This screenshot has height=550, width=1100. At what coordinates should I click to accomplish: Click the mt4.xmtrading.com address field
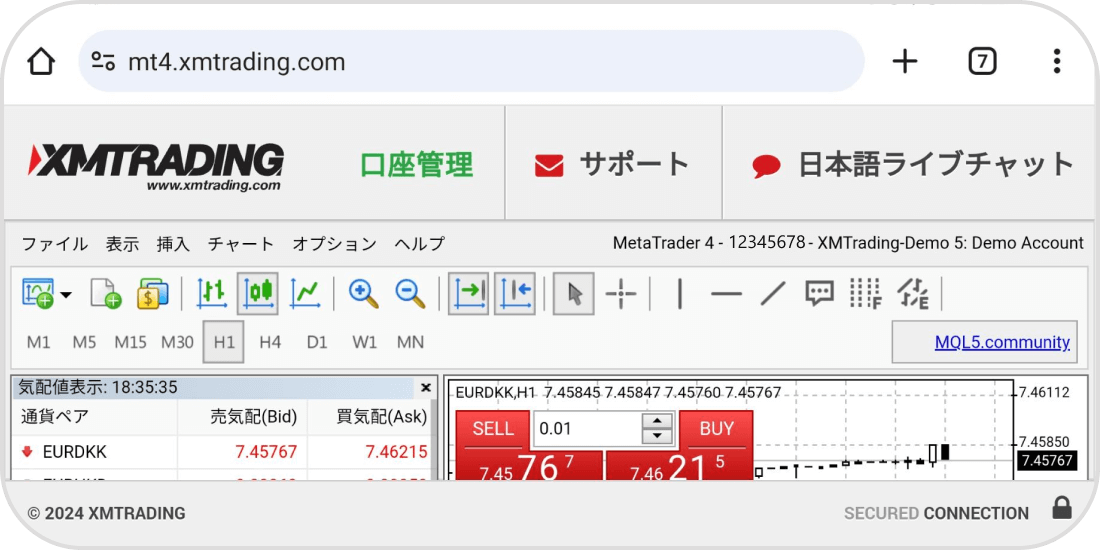471,62
